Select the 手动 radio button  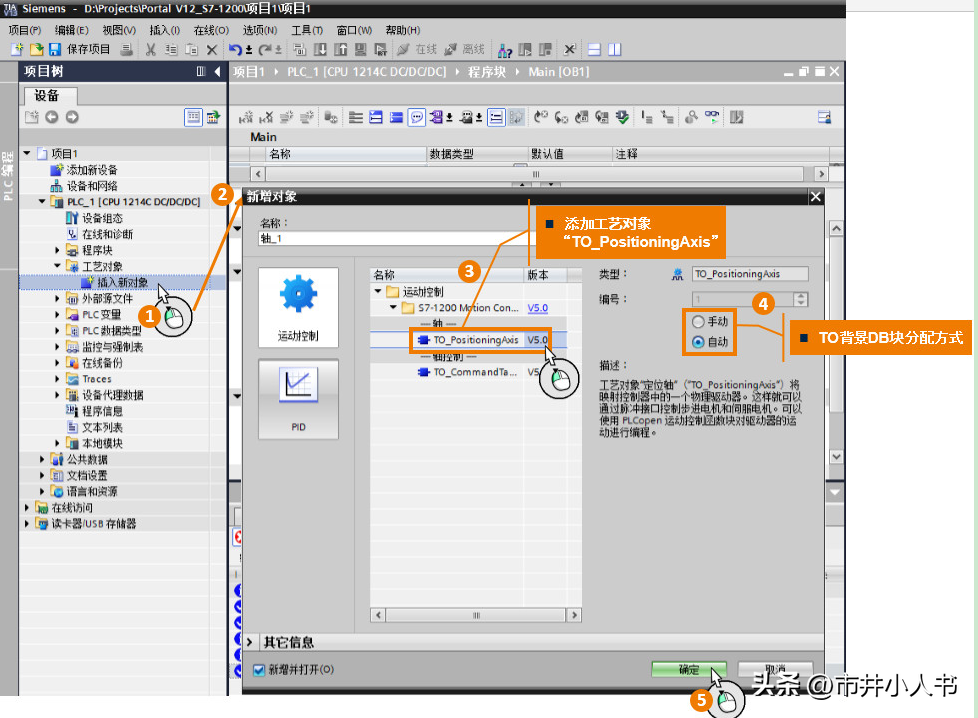click(x=698, y=322)
